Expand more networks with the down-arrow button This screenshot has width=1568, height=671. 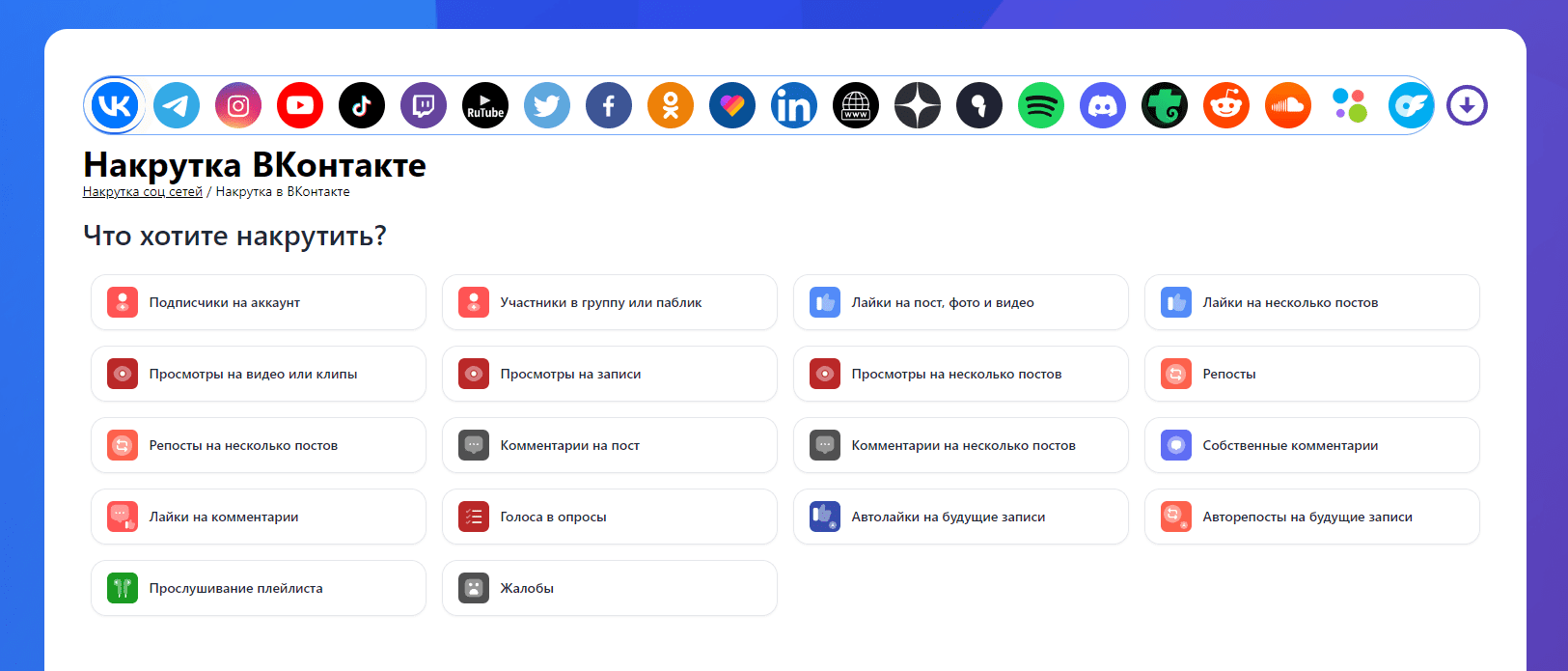pos(1467,105)
